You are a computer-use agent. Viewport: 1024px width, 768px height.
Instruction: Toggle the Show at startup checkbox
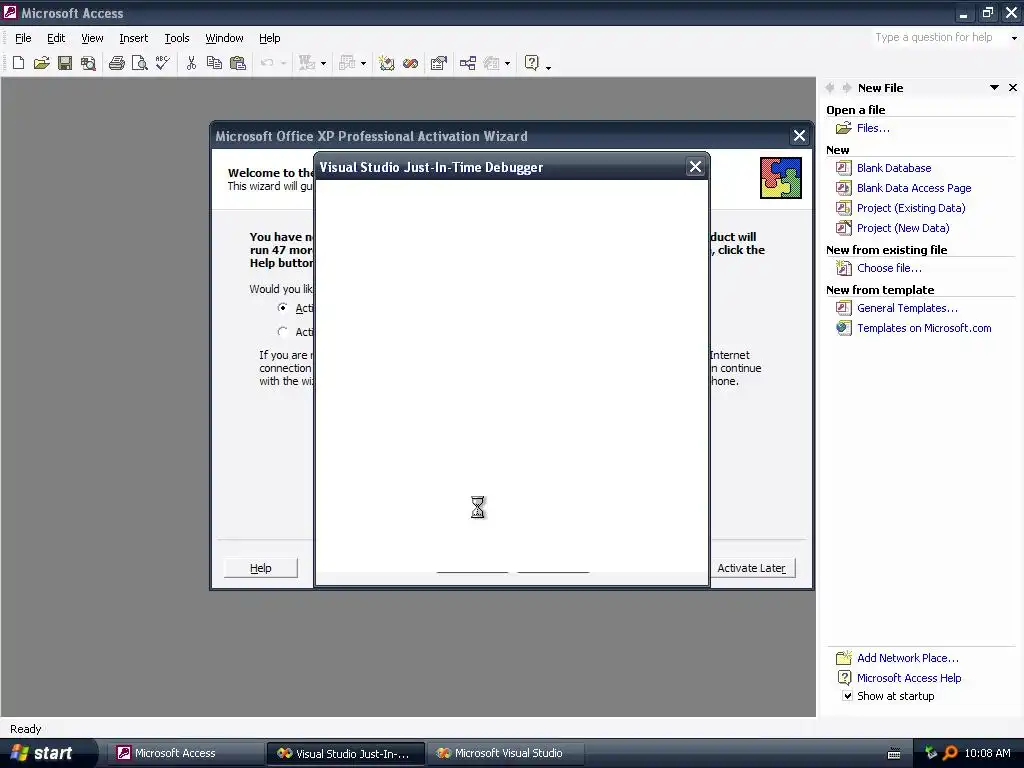tap(847, 696)
